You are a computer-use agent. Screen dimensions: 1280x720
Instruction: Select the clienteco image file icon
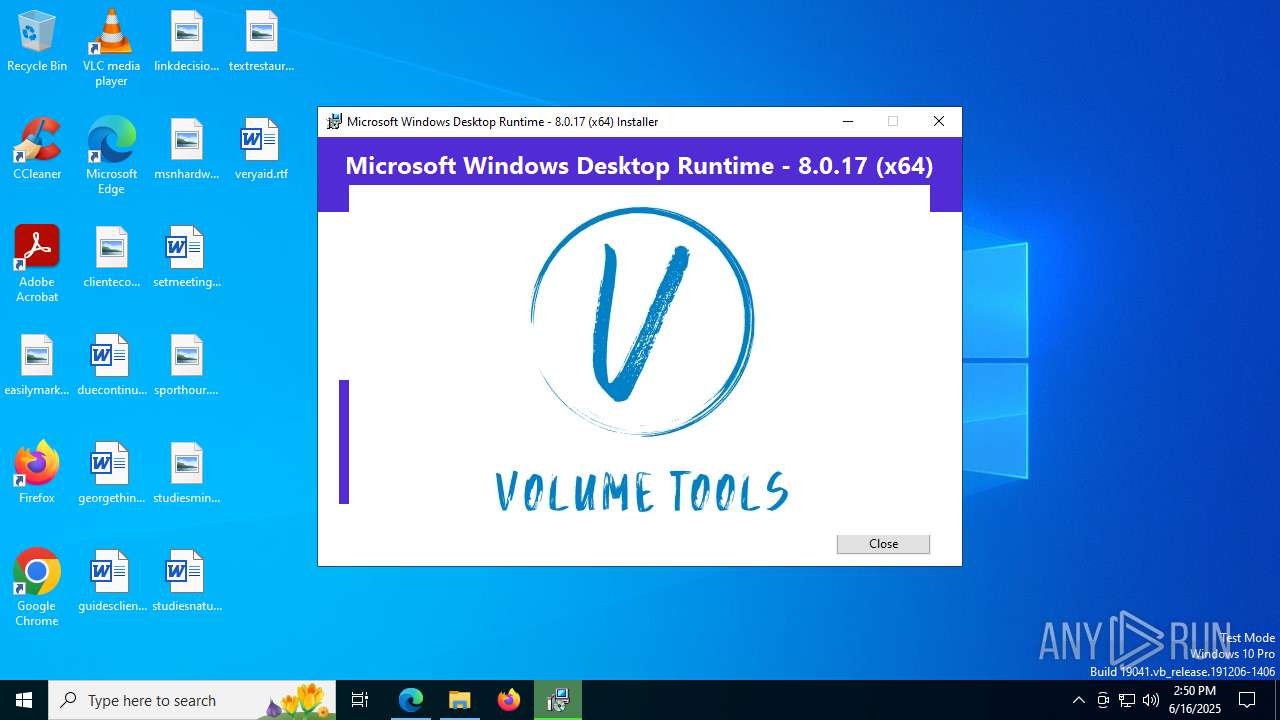pyautogui.click(x=111, y=257)
